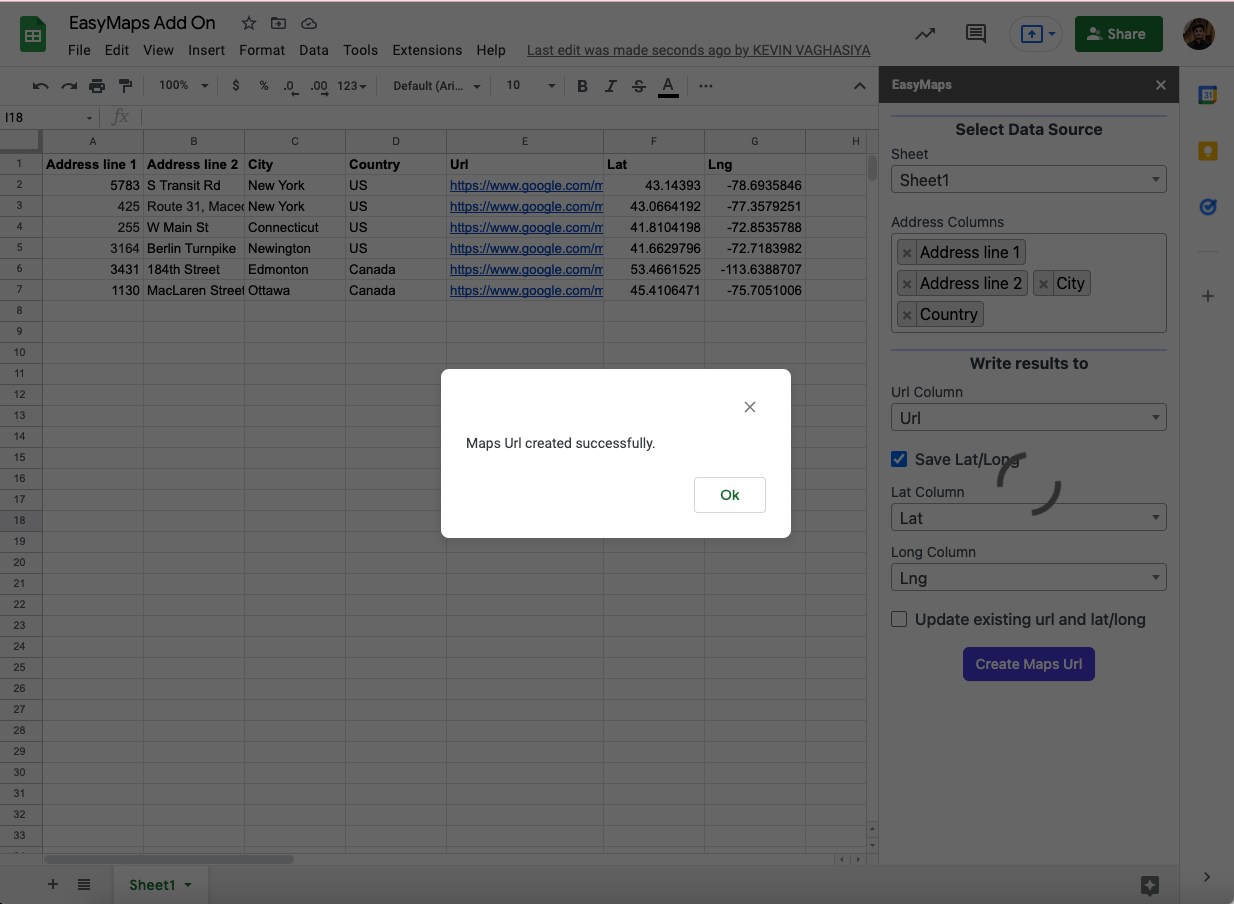Open the text color picker
1234x904 pixels.
[668, 87]
